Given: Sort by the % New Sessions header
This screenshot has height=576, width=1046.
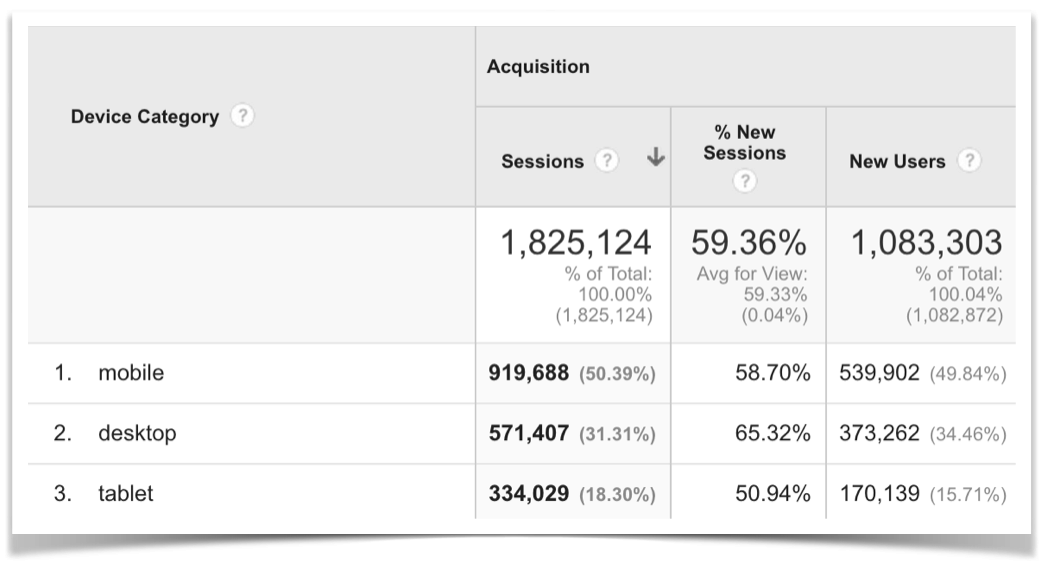Looking at the screenshot, I should 744,143.
